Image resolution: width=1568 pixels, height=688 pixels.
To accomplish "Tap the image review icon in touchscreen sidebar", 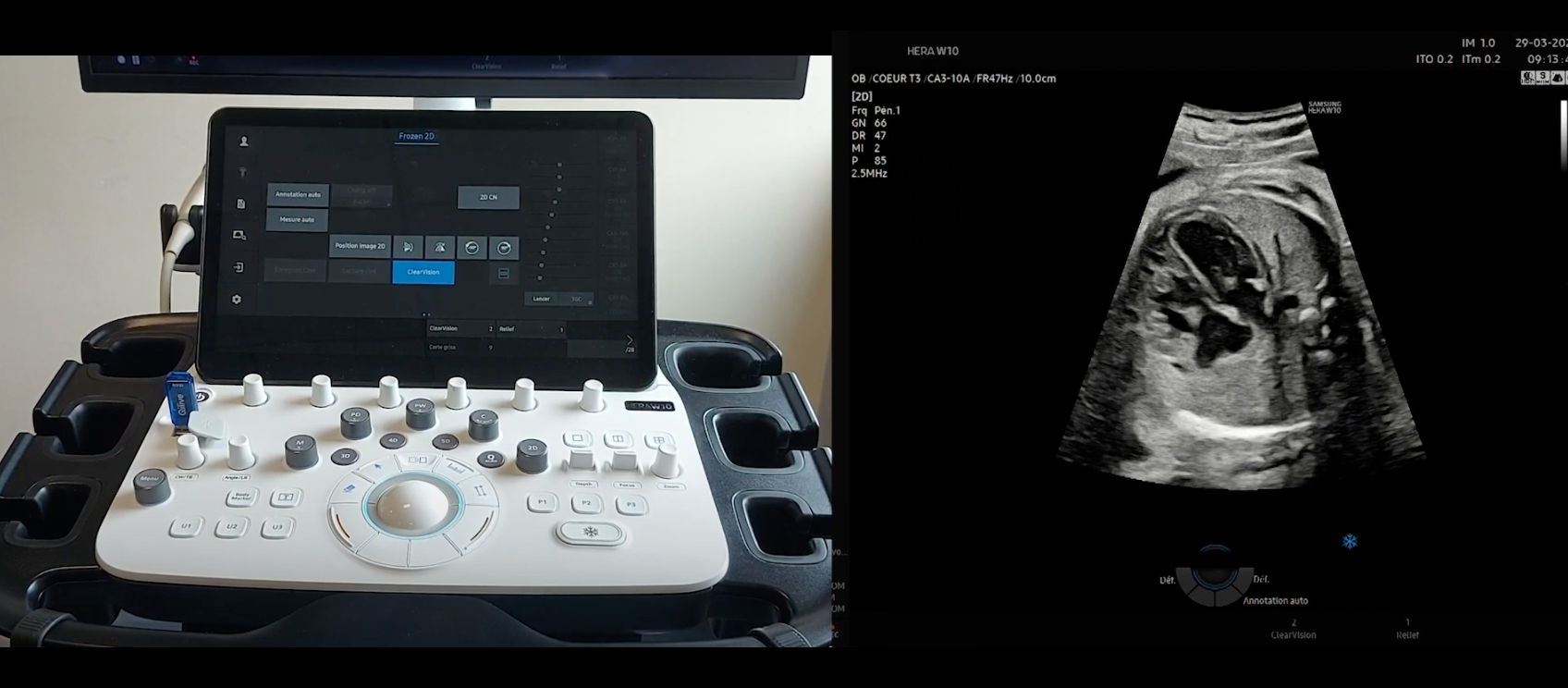I will pos(239,235).
